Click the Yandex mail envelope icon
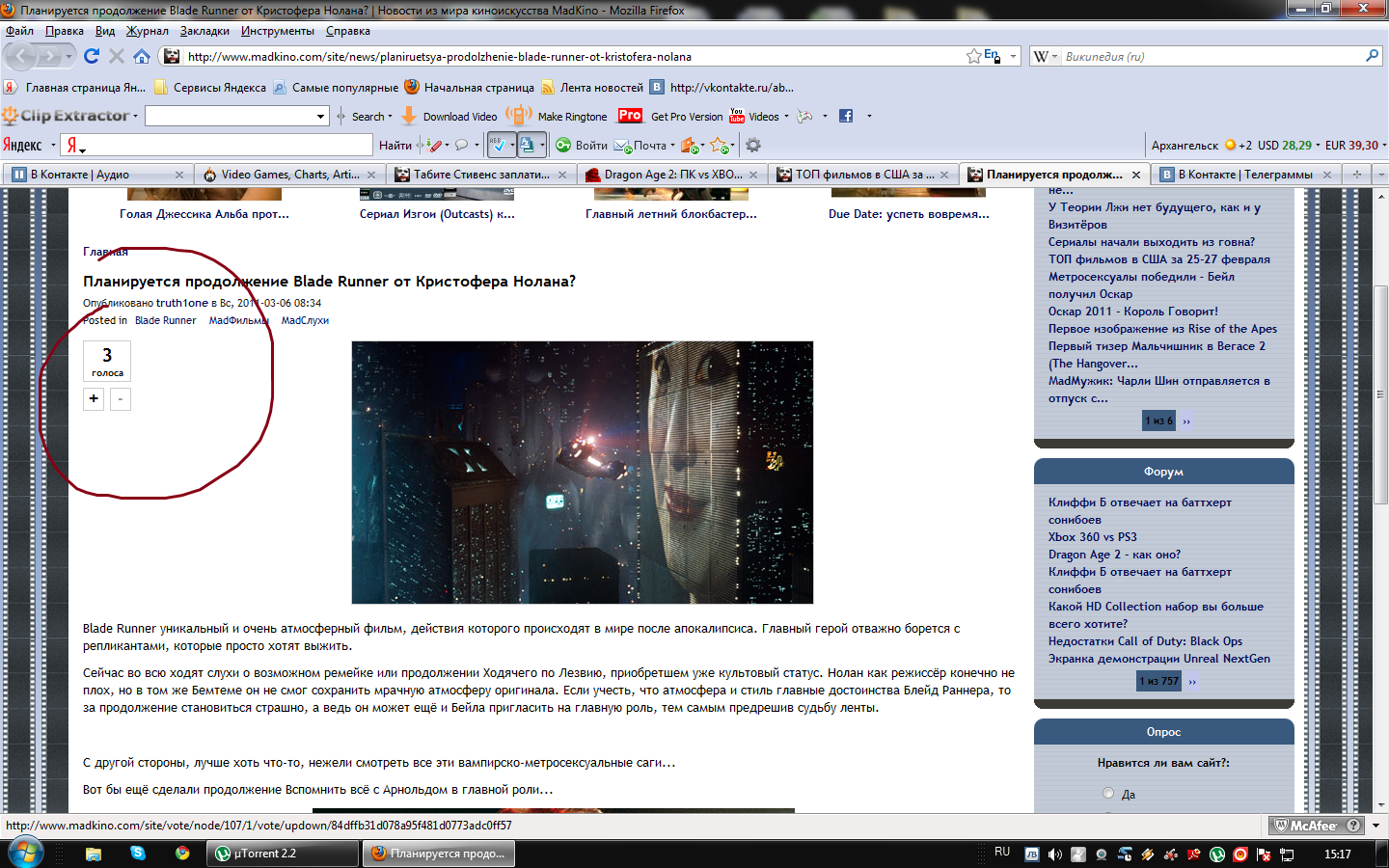The width and height of the screenshot is (1389, 868). tap(623, 145)
